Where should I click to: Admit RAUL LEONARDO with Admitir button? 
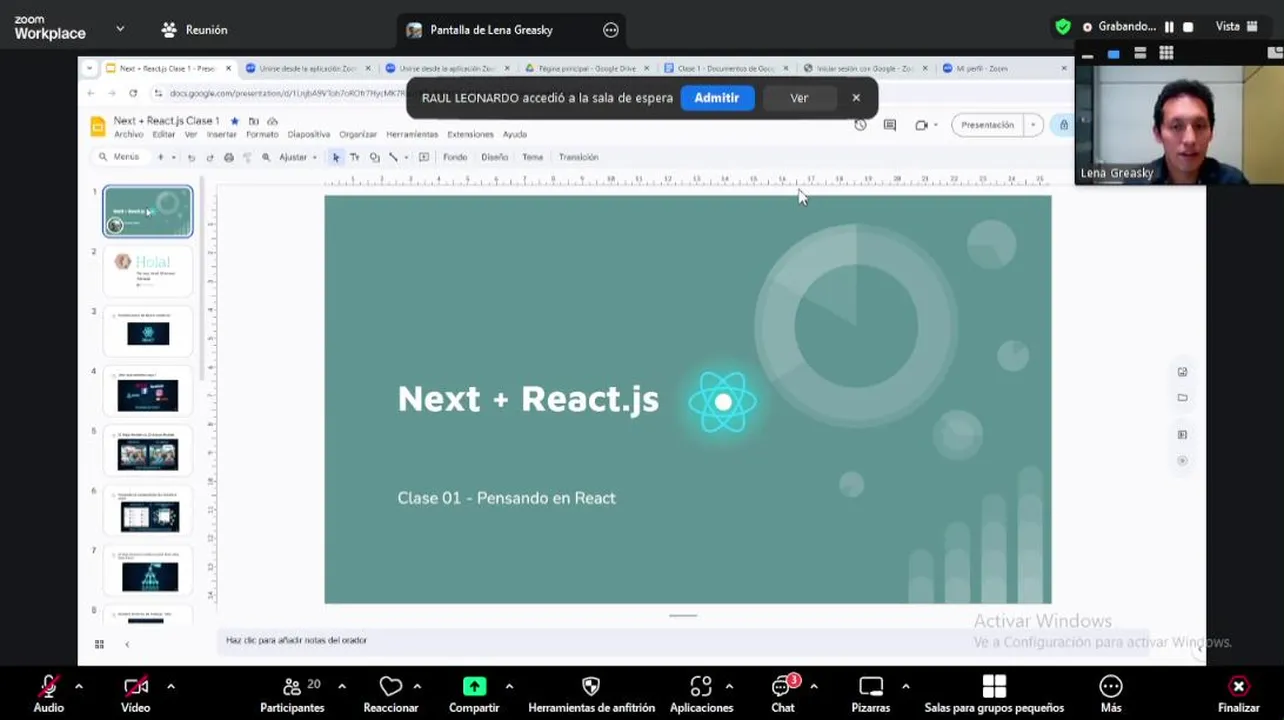click(x=717, y=98)
